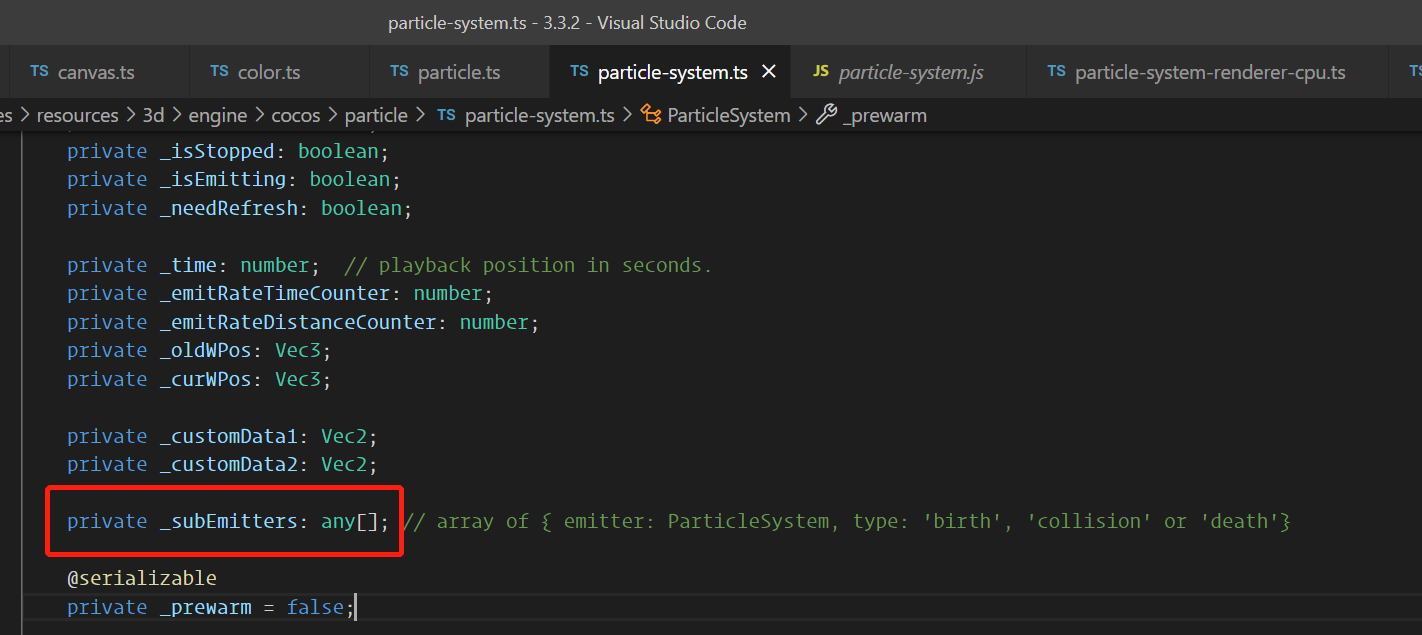Click the TS icon on color.ts tab
1422x635 pixels.
point(219,72)
